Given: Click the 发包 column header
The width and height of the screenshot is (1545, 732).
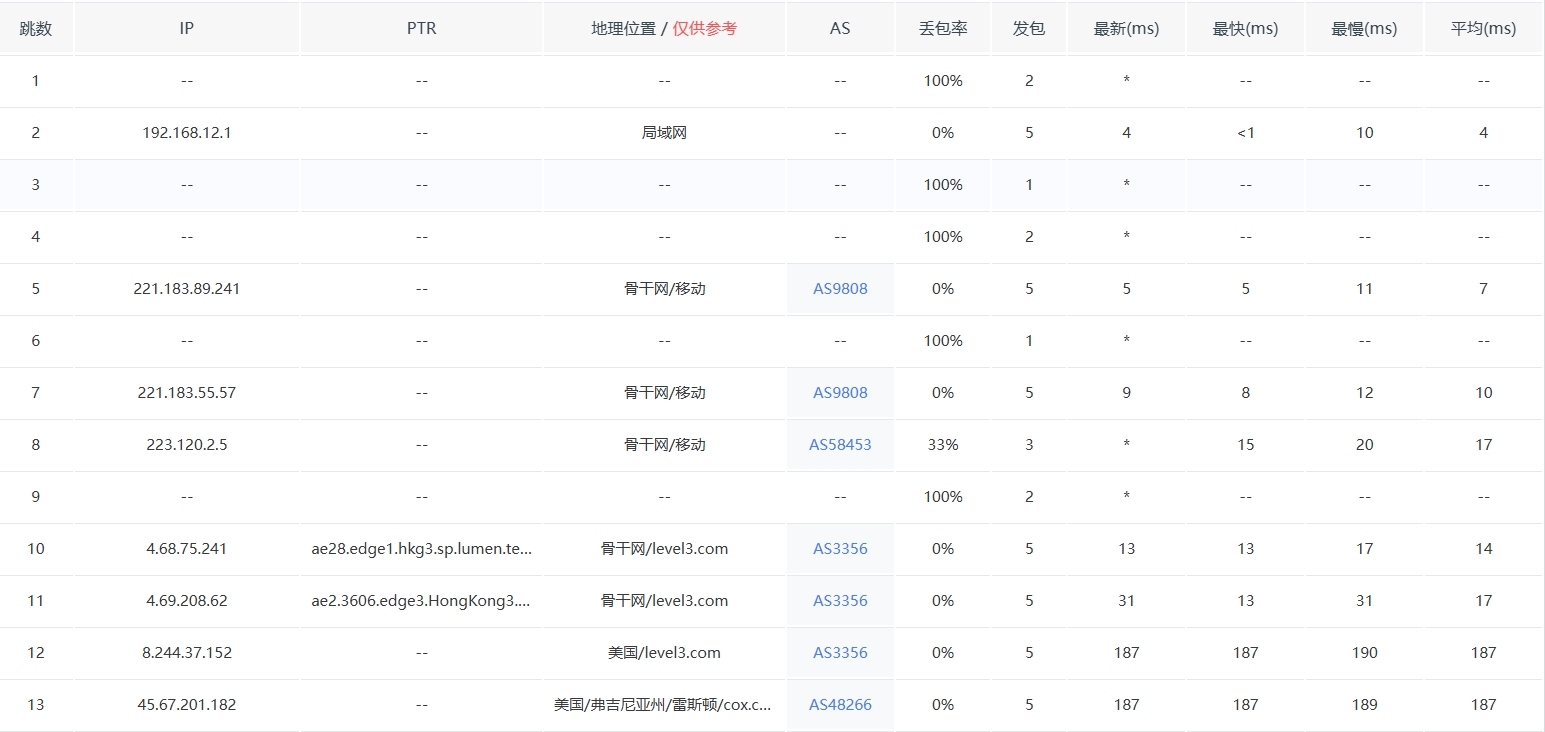Looking at the screenshot, I should [x=1029, y=29].
